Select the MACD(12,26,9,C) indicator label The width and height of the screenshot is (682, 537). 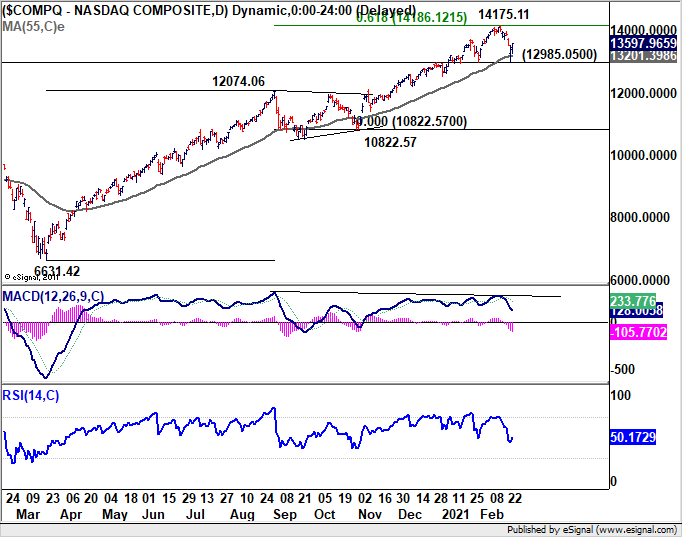53,297
